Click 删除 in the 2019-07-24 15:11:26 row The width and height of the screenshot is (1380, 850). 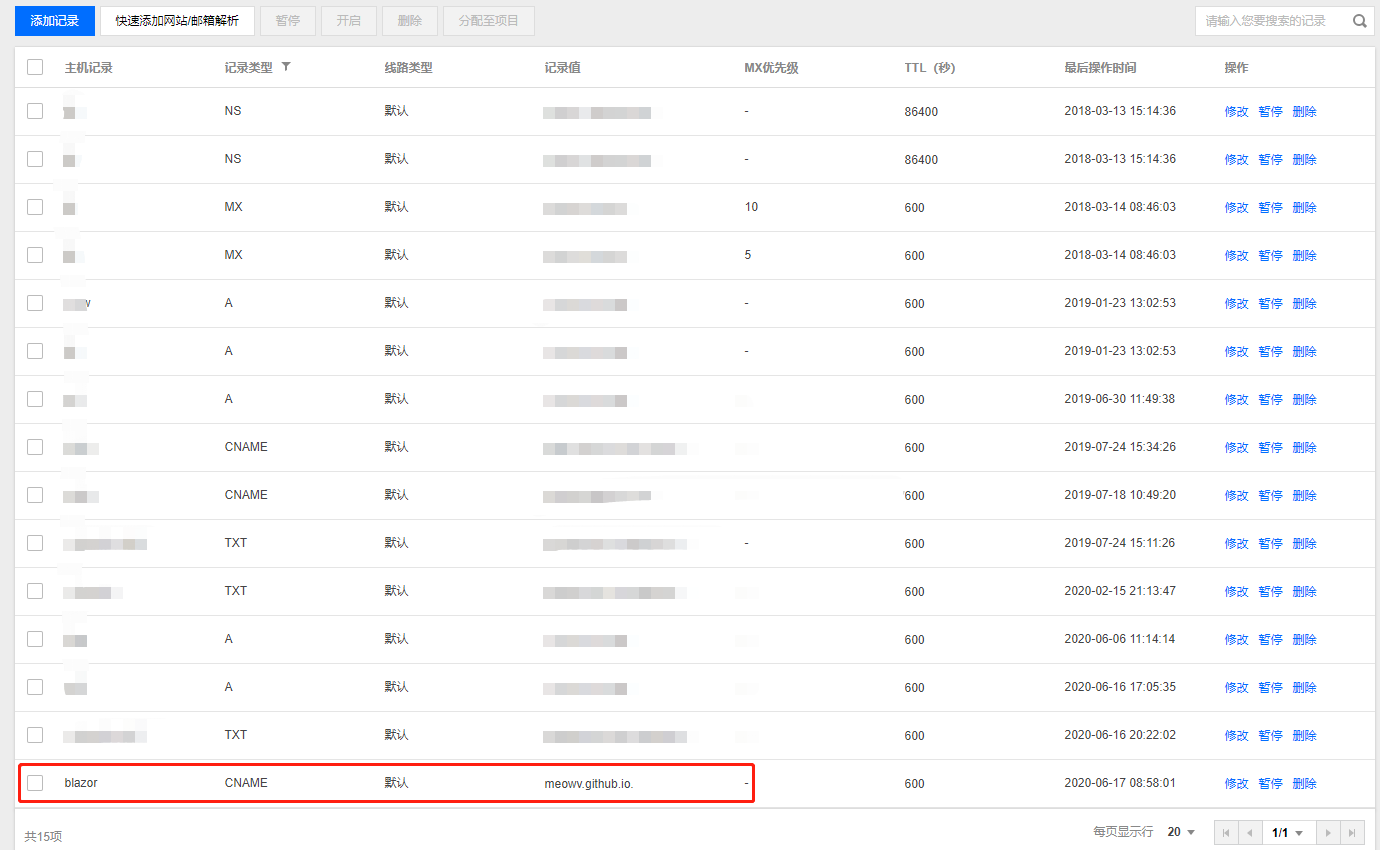point(1305,544)
